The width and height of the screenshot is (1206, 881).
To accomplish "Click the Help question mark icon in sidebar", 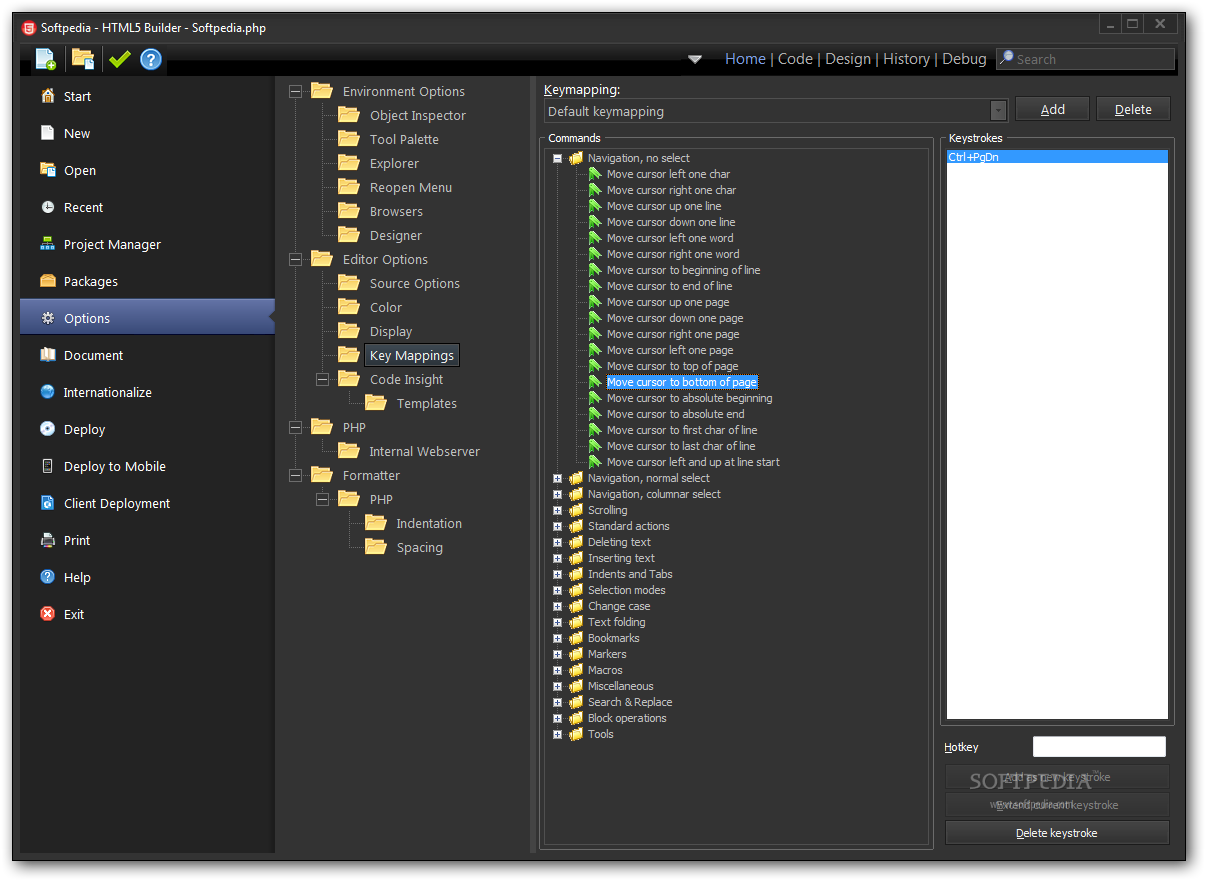I will pos(47,577).
